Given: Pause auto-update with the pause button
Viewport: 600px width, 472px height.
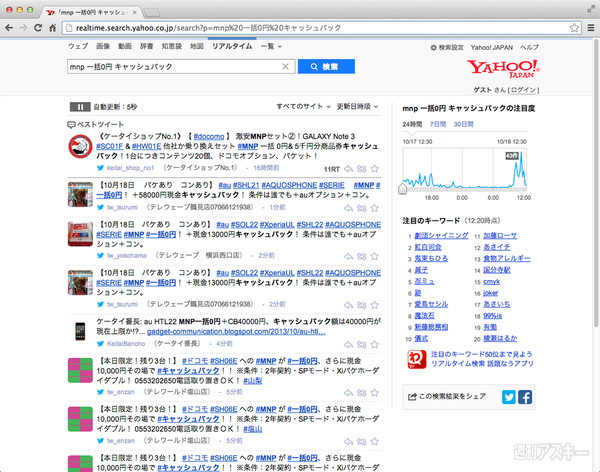Looking at the screenshot, I should (x=80, y=107).
